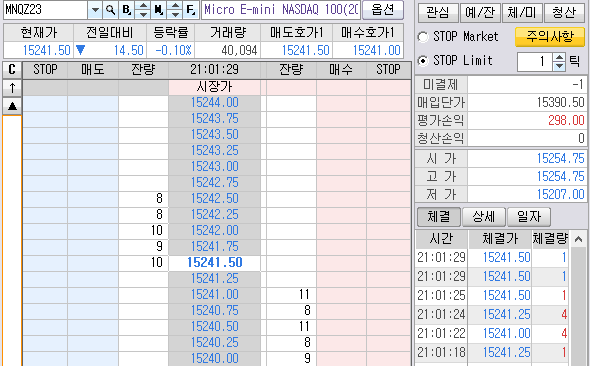Switch to the 관심 tab
590x366 pixels.
coord(438,13)
